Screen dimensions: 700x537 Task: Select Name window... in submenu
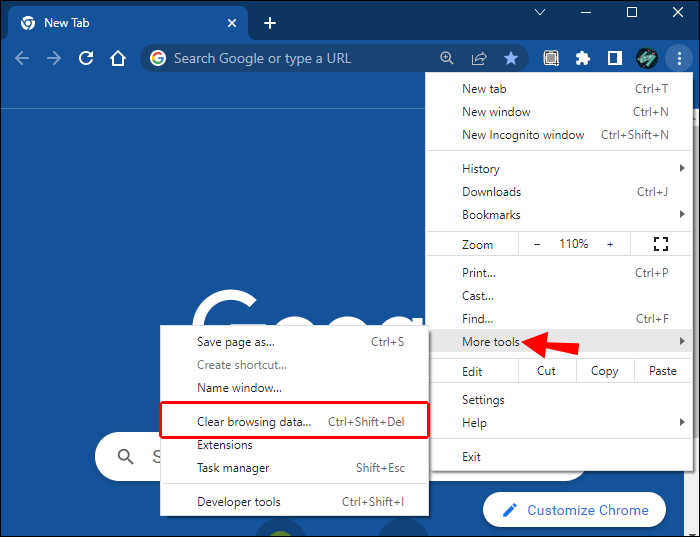(295, 388)
